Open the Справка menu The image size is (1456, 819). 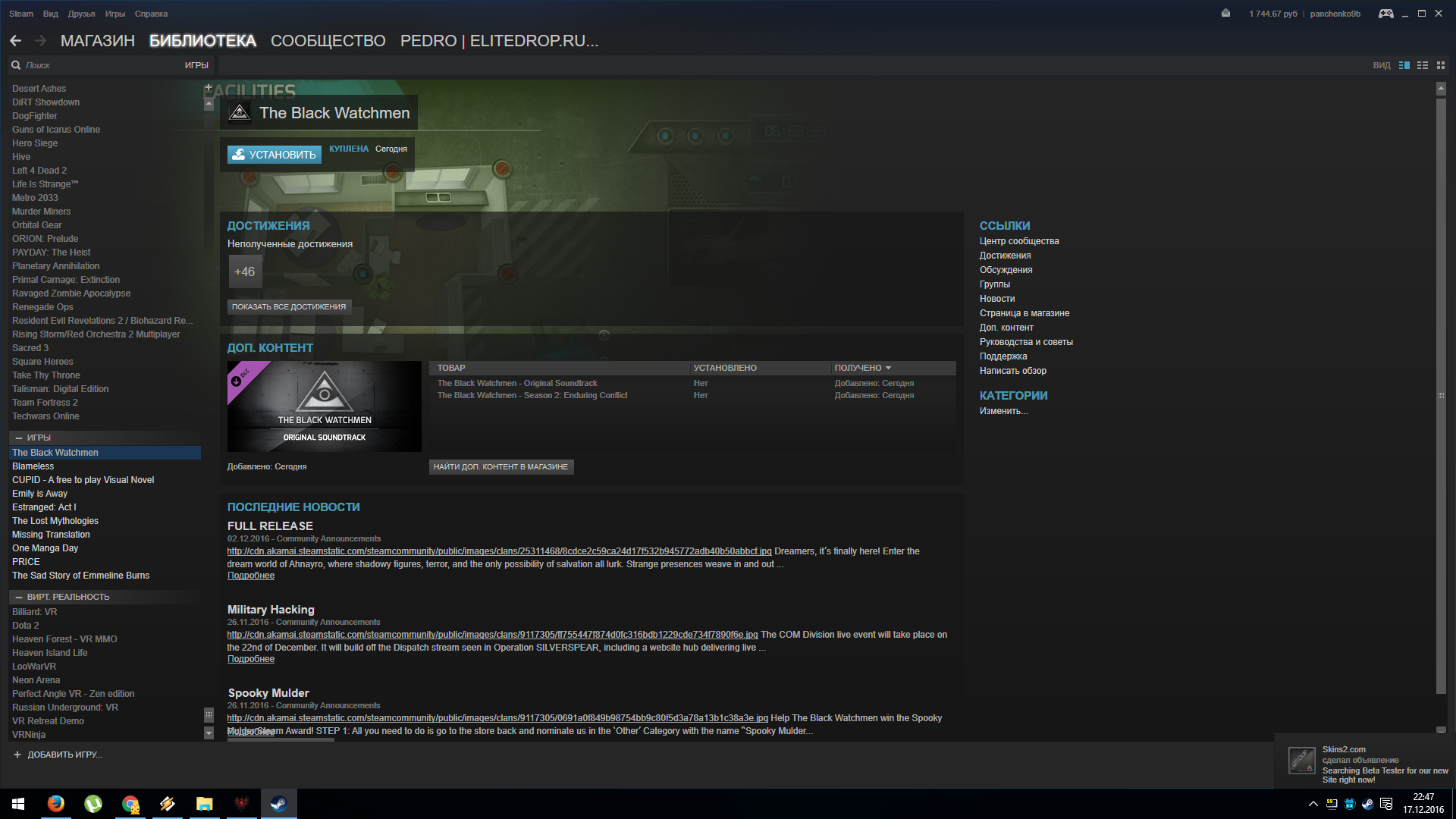coord(151,14)
